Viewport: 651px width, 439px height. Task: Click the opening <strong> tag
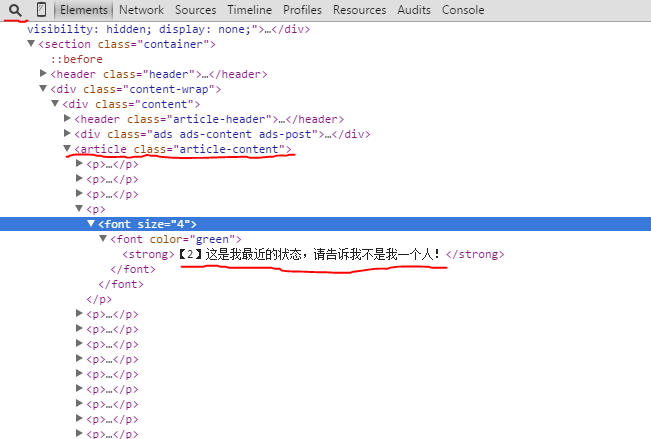pos(148,254)
